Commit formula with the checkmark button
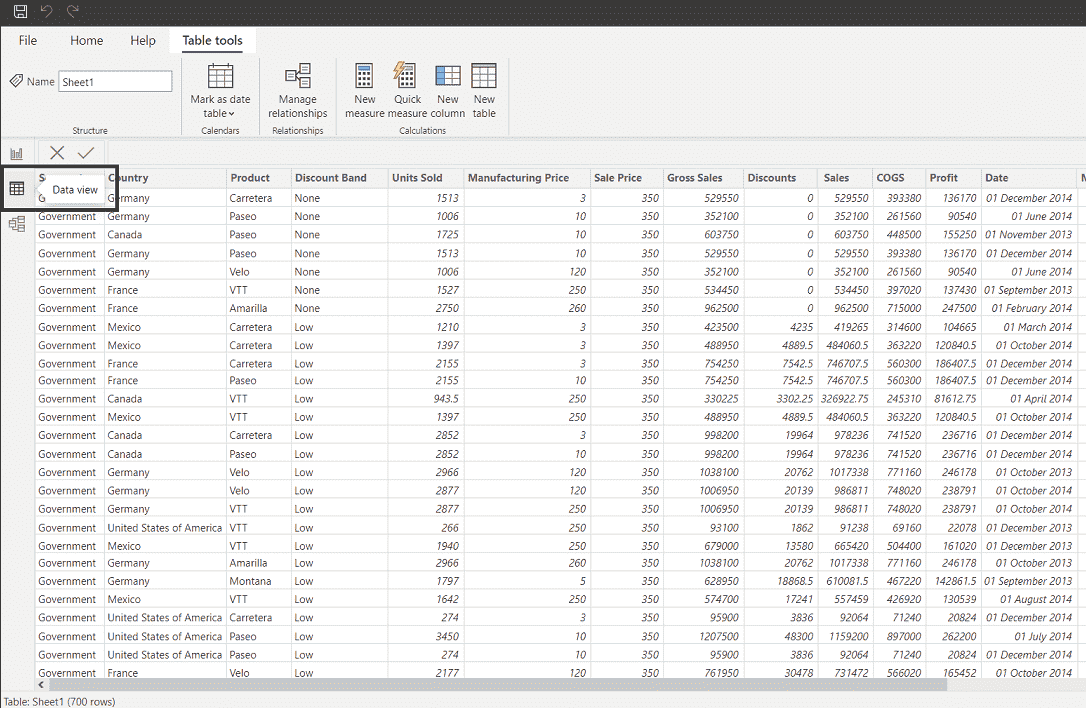Screen dimensions: 1086x708 coord(86,153)
